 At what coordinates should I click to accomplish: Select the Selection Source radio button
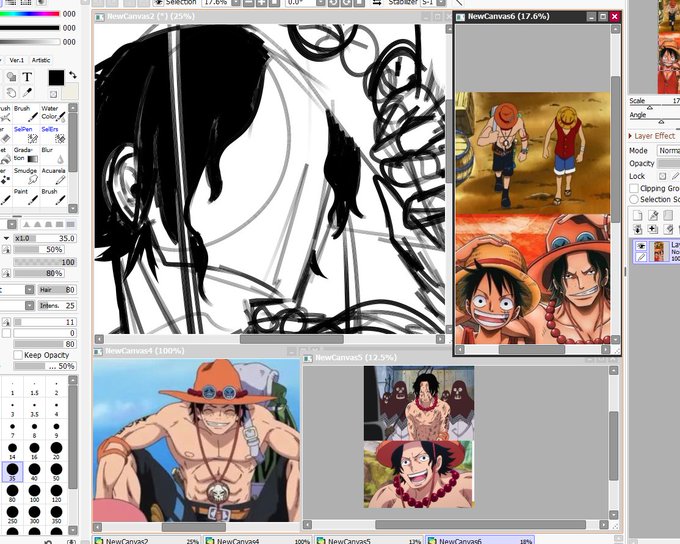[634, 199]
